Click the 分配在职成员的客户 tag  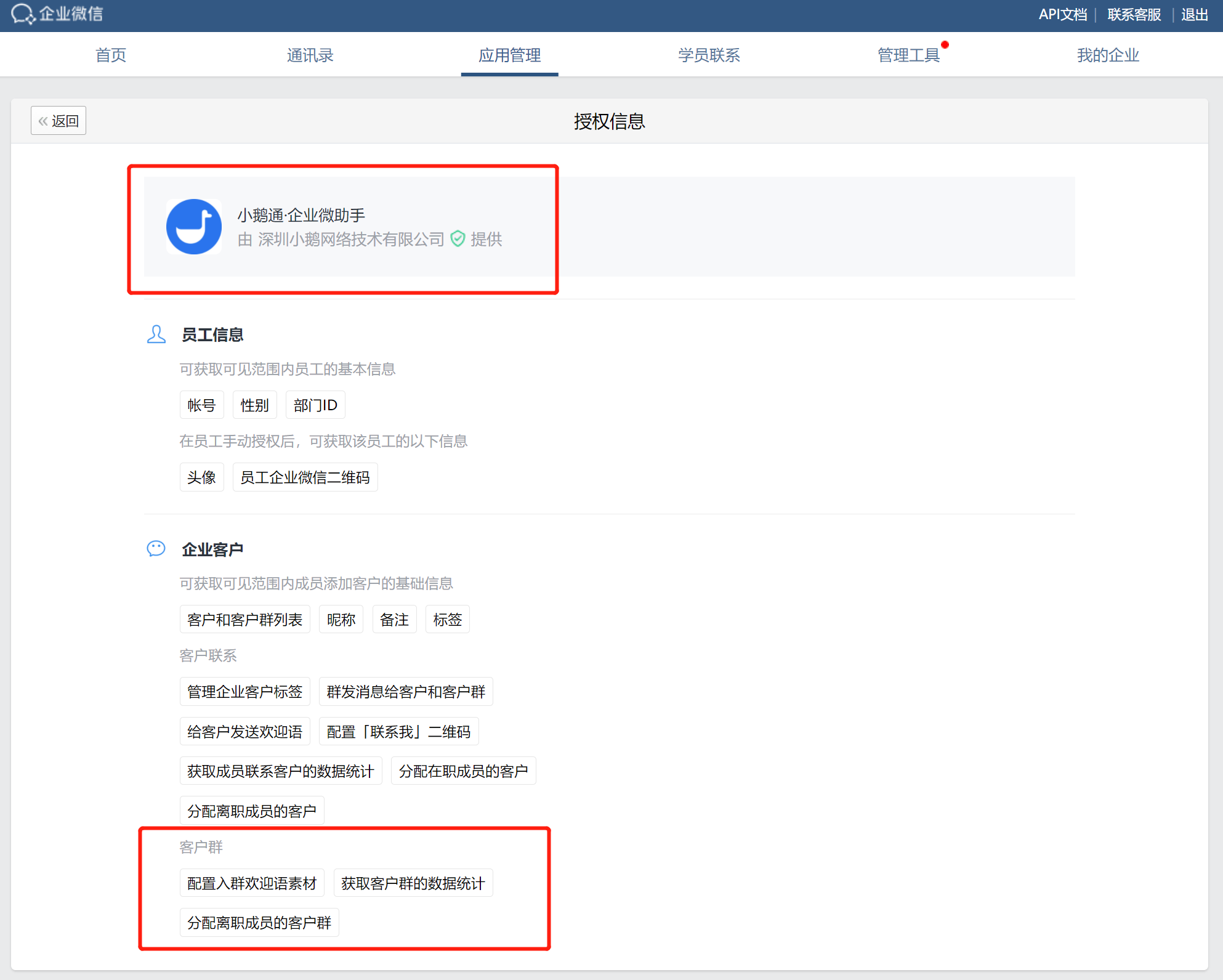464,771
